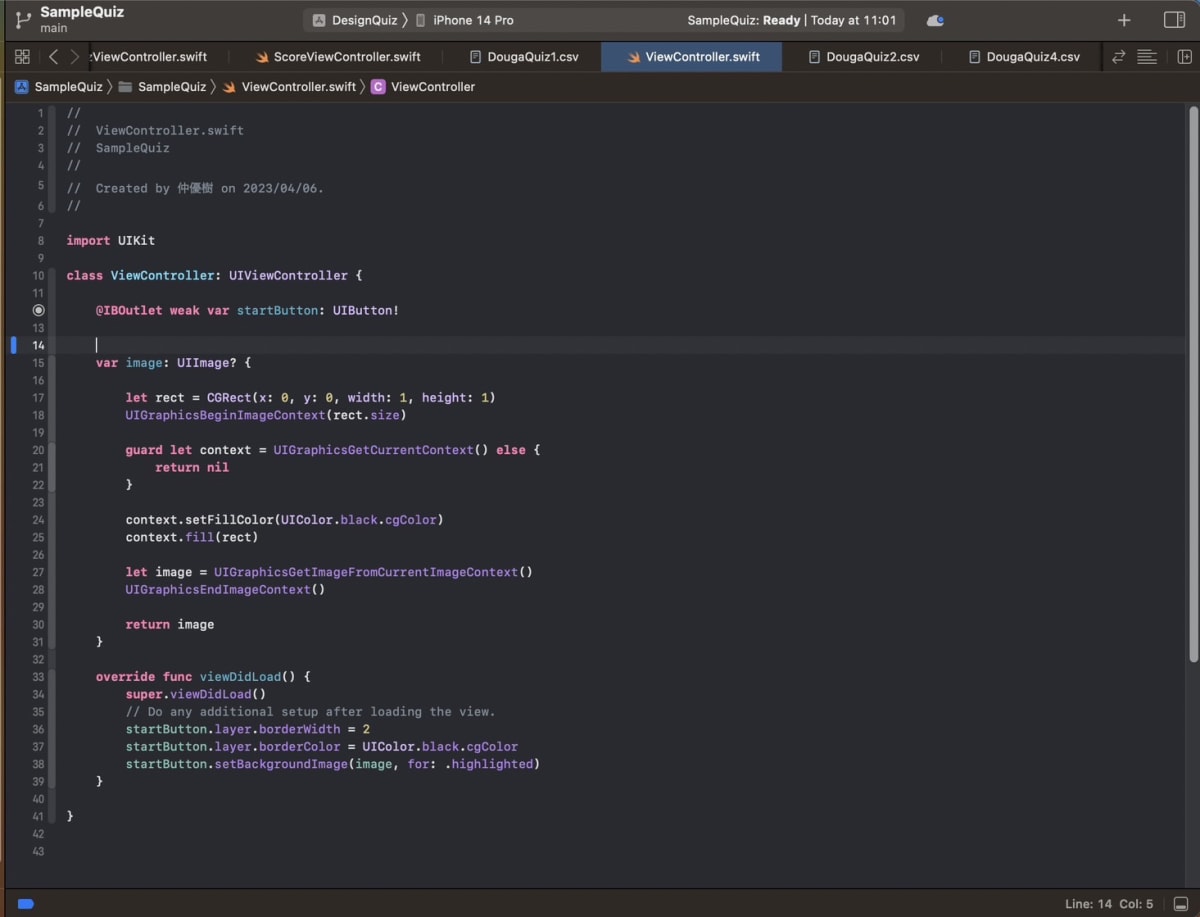
Task: Open the ViewController class symbol breadcrumb
Action: point(423,87)
